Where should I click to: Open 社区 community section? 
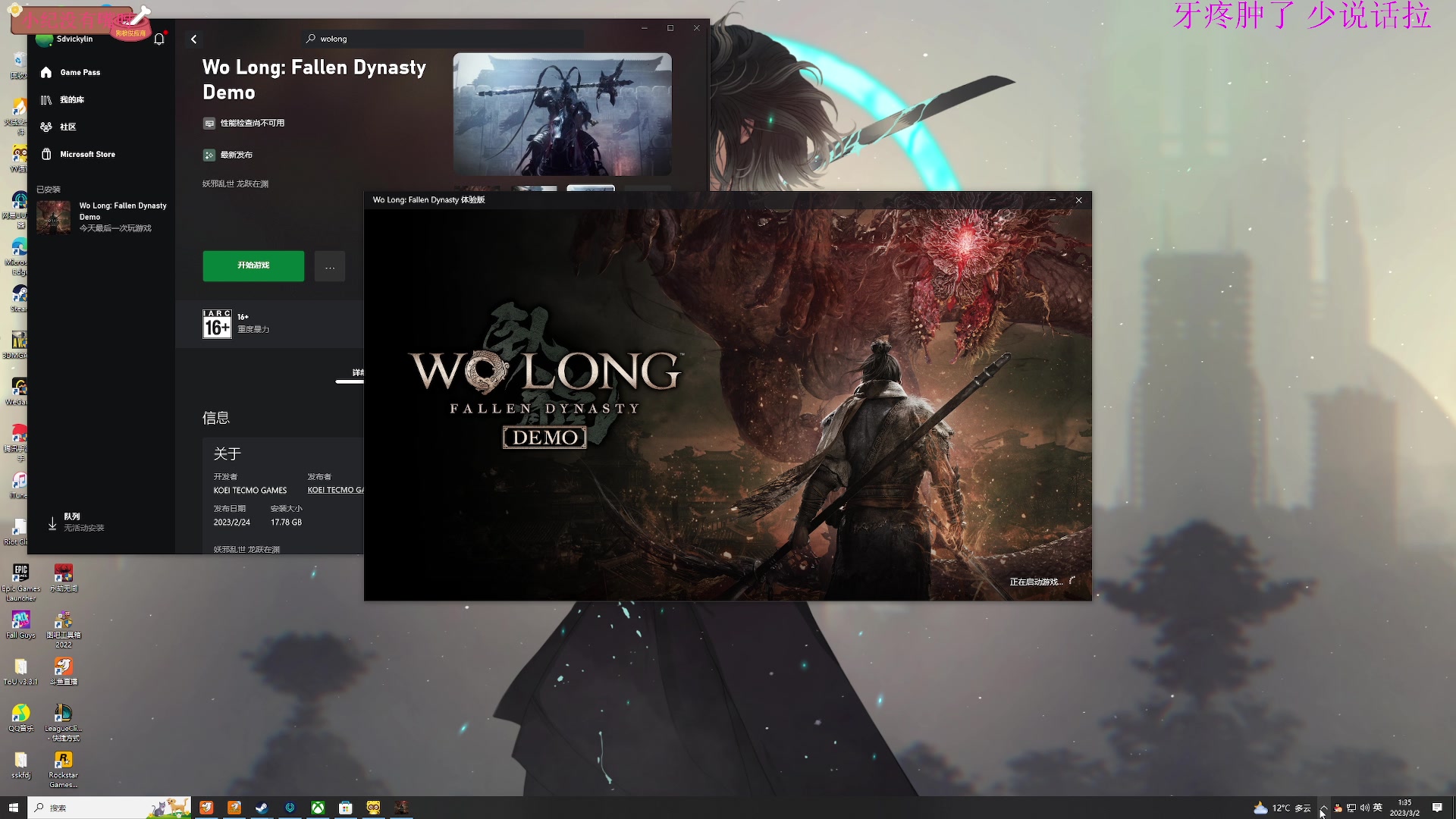click(x=67, y=127)
